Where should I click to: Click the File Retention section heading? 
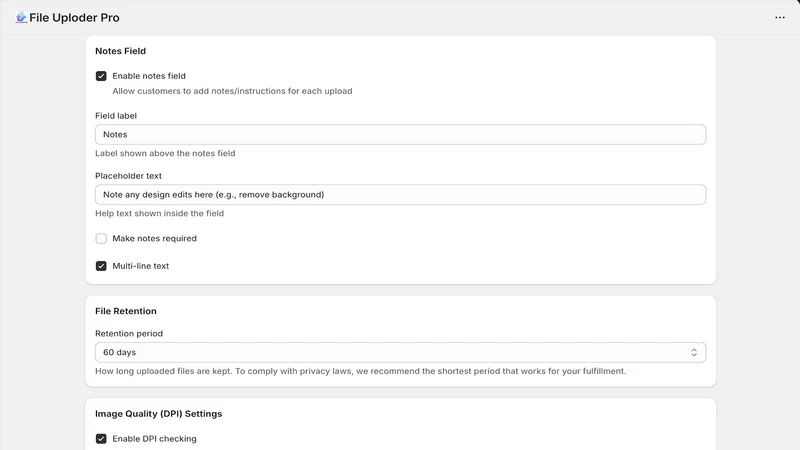coord(126,311)
